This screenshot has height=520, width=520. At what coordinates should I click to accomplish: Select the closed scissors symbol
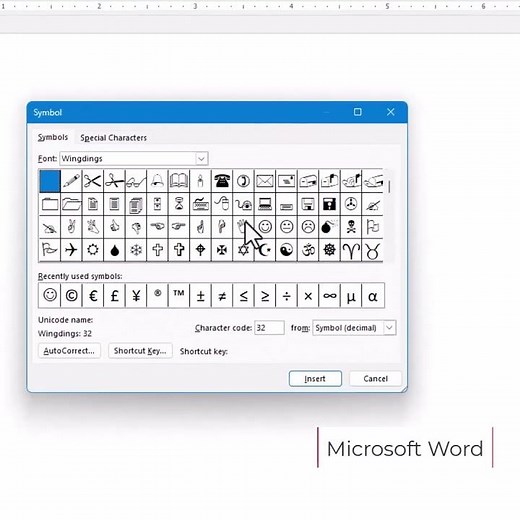pos(93,181)
